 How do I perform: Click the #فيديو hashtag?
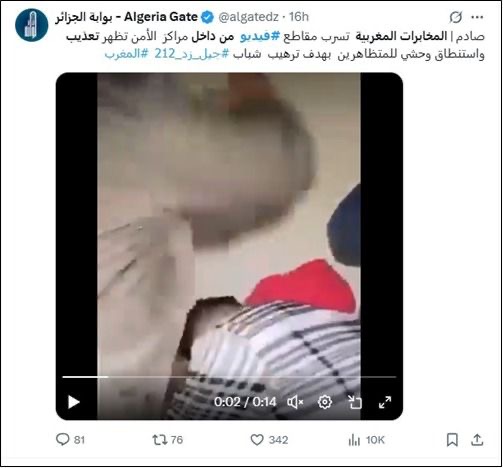[x=260, y=37]
